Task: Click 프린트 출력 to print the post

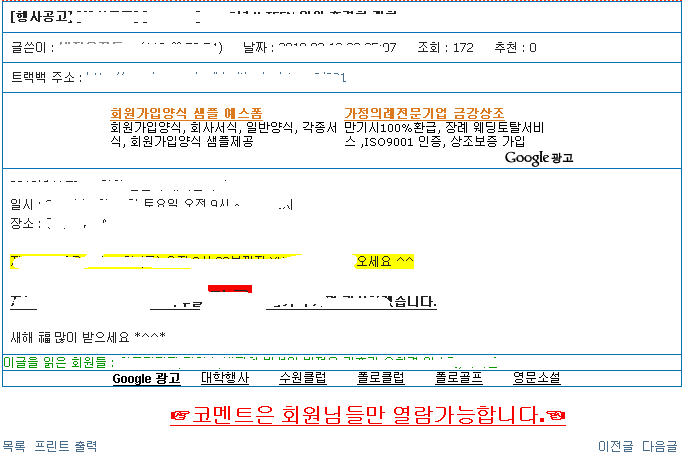Action: [66, 446]
